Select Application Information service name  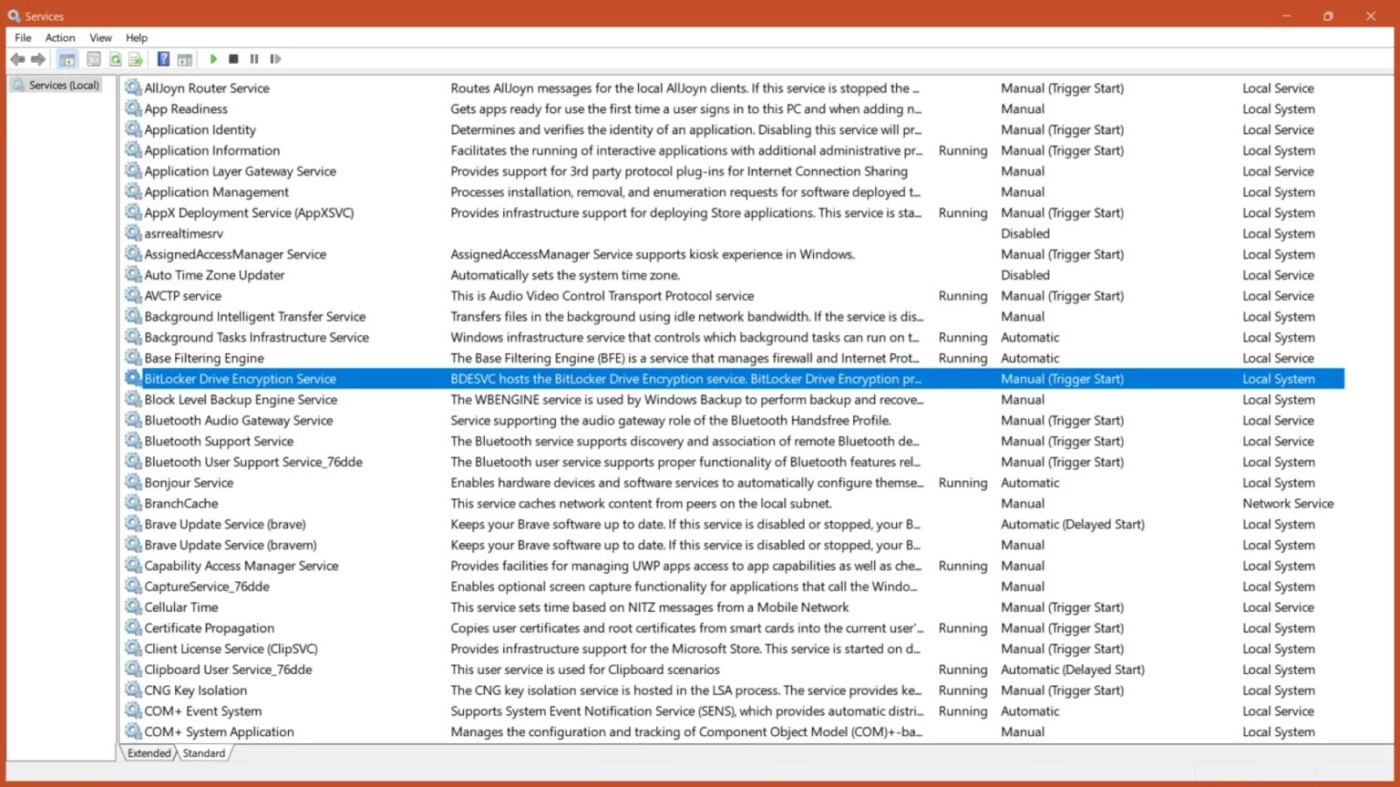[212, 151]
